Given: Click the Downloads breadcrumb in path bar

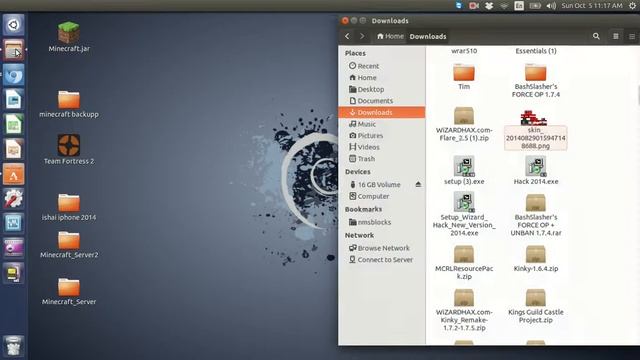Looking at the screenshot, I should [428, 36].
